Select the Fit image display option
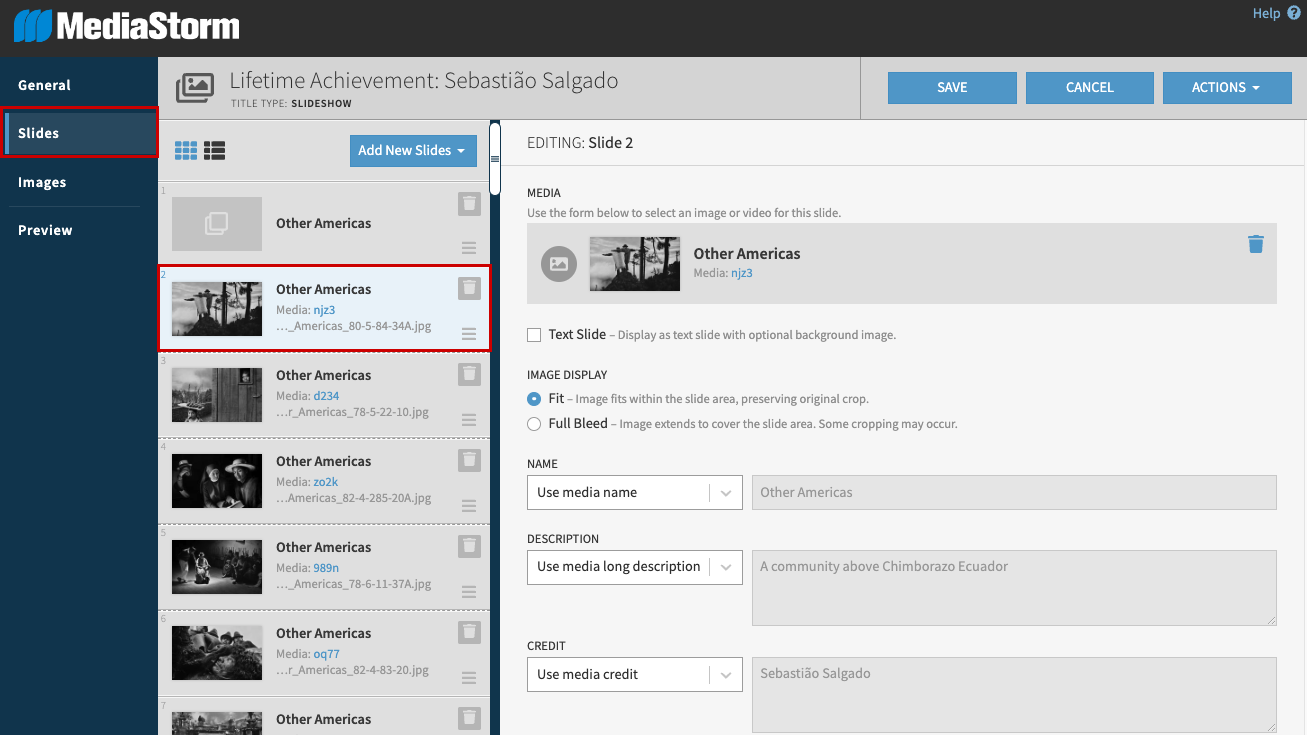 534,399
